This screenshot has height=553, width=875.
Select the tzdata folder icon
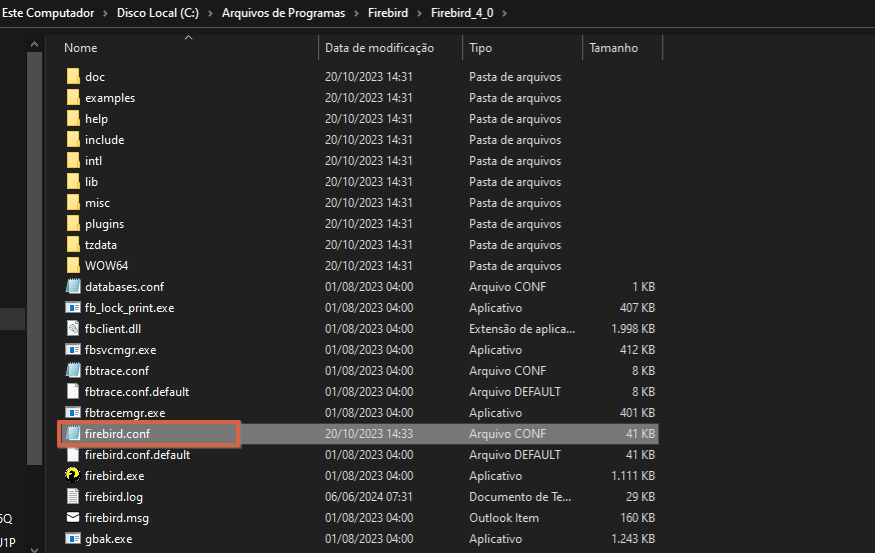pyautogui.click(x=73, y=245)
